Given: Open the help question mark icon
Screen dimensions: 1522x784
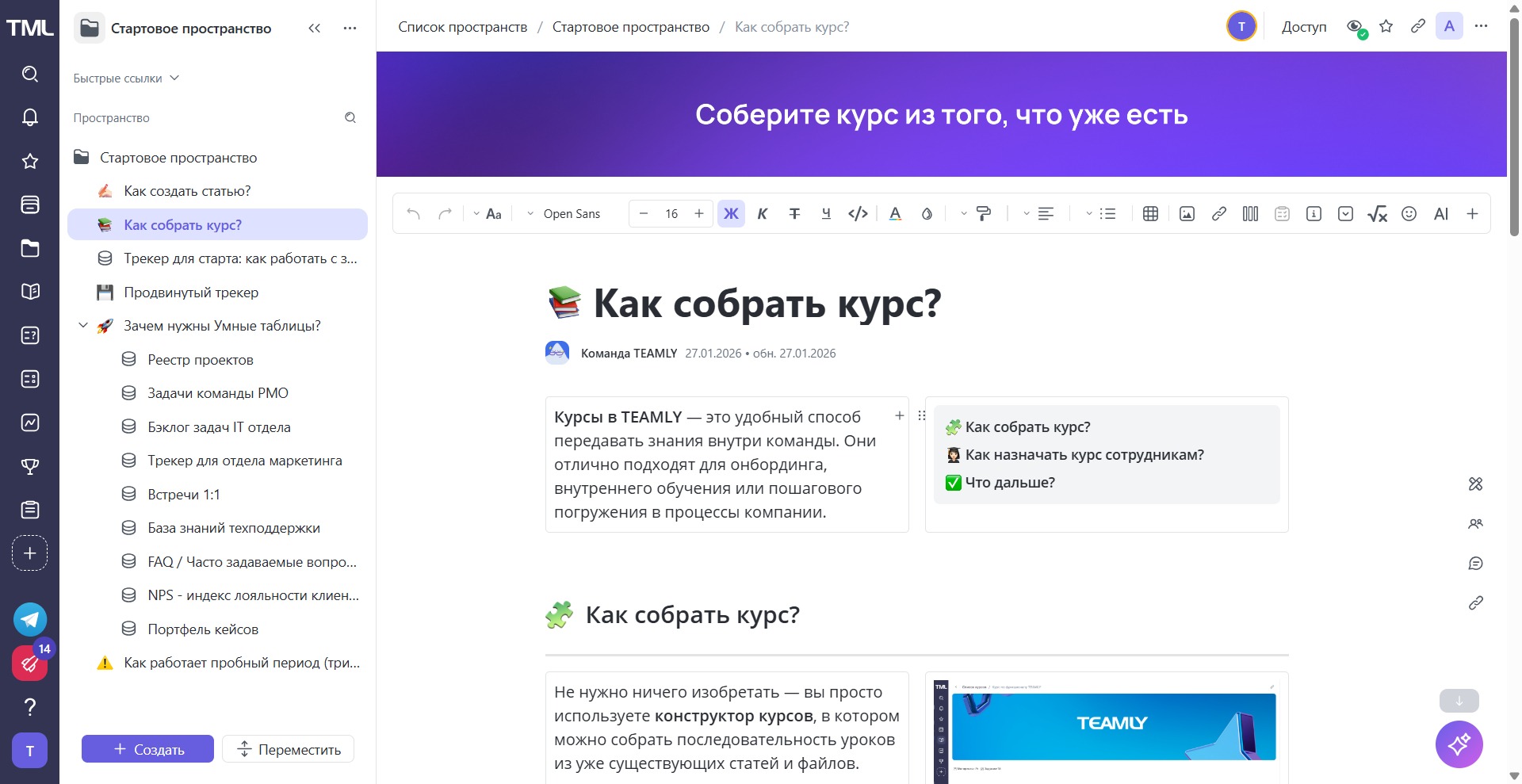Looking at the screenshot, I should coord(30,706).
